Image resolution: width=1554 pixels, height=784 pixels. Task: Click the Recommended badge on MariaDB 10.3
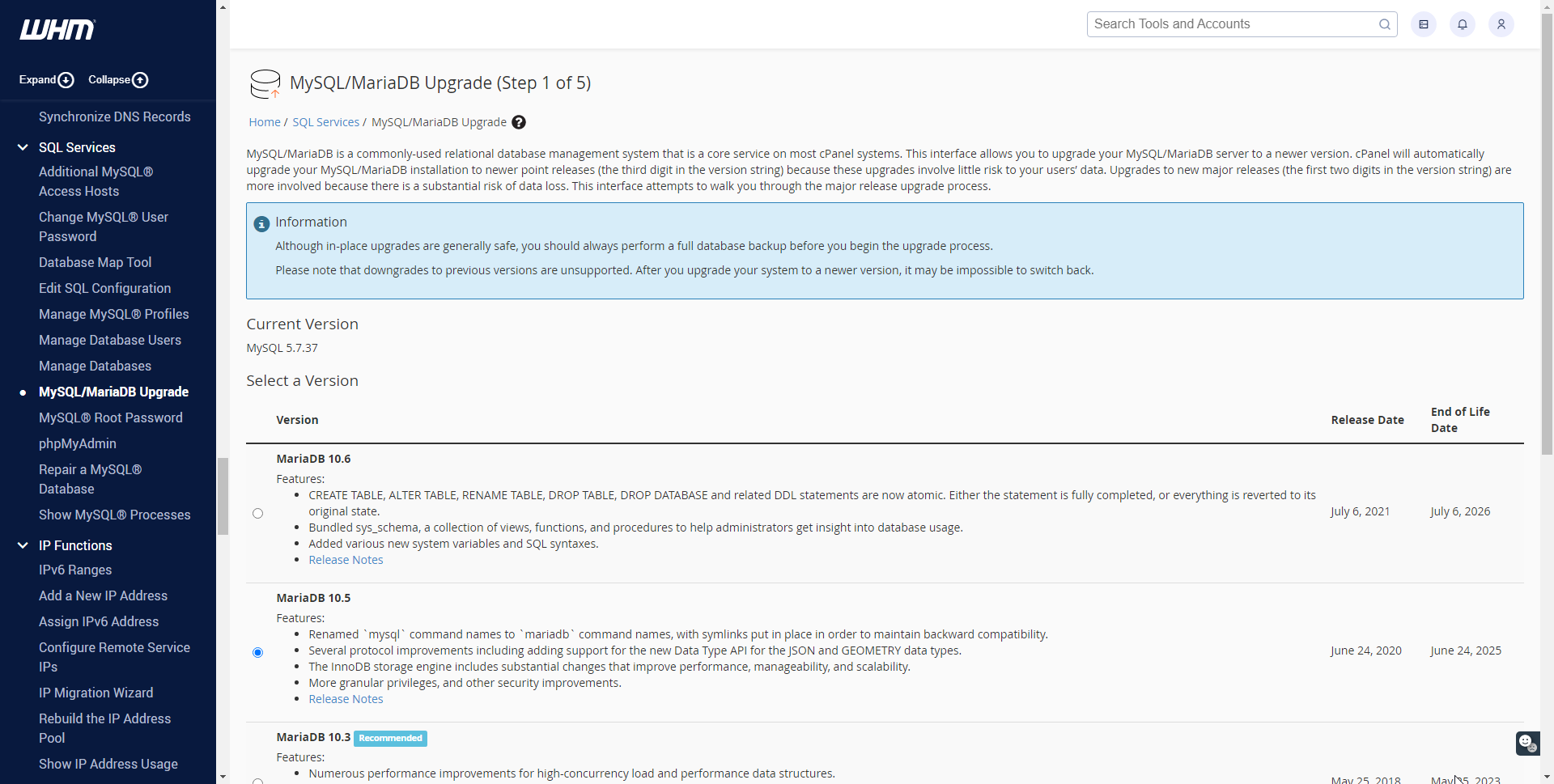(x=390, y=738)
